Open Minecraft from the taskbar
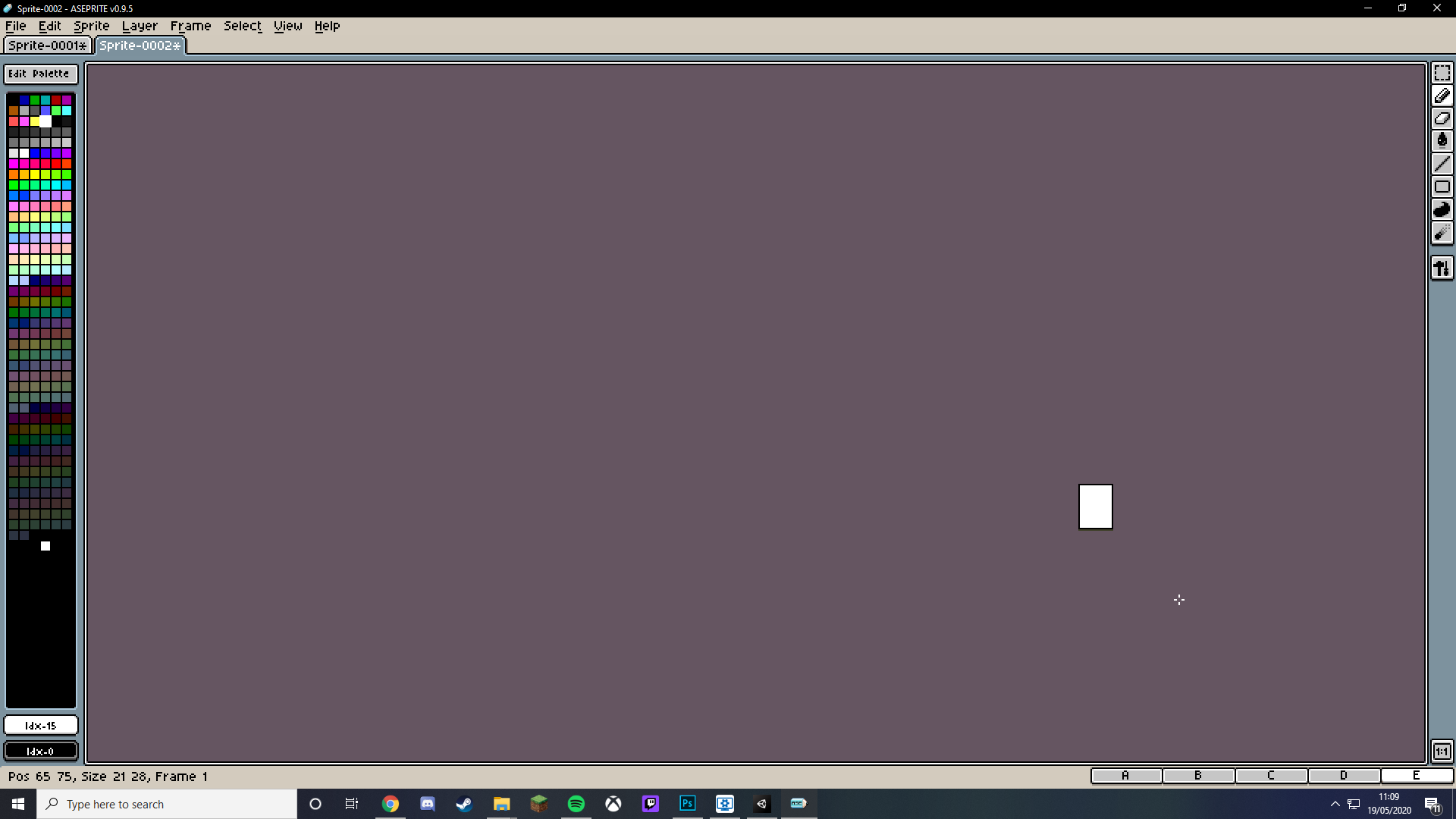 (538, 804)
